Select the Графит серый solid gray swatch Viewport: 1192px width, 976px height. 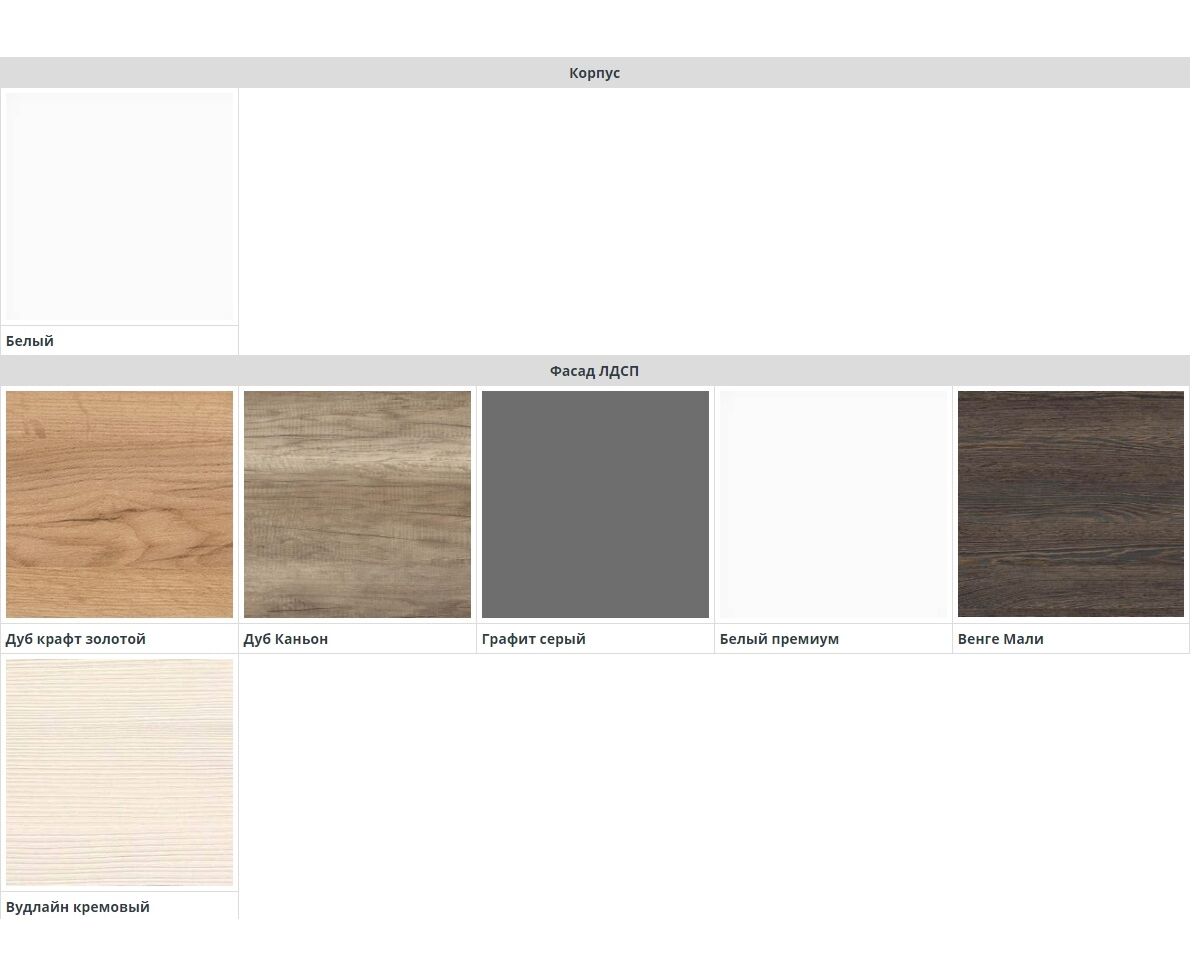[595, 504]
